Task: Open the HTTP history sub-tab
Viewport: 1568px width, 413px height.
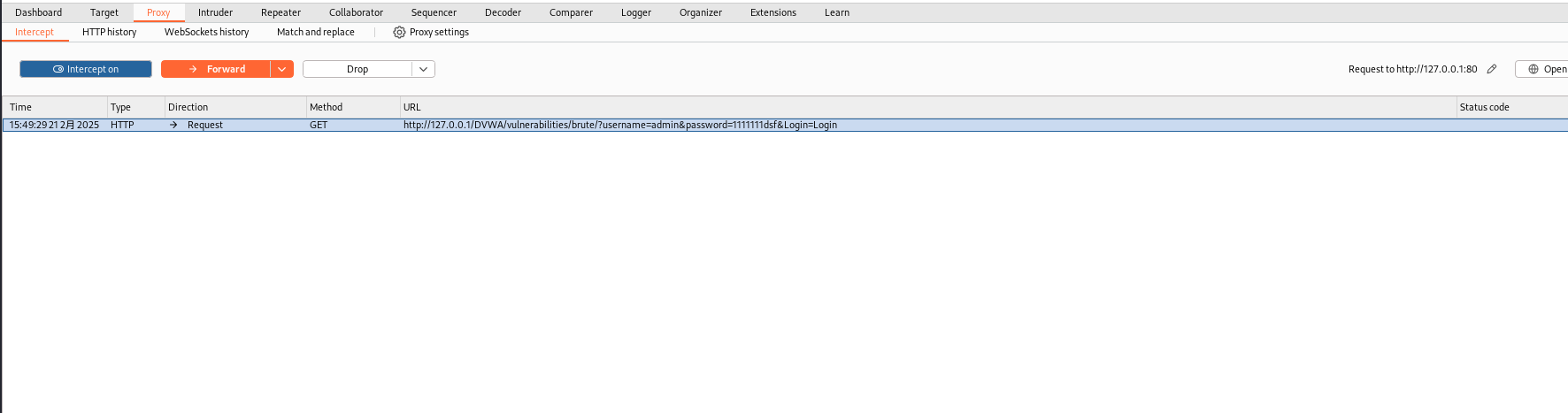Action: (109, 32)
